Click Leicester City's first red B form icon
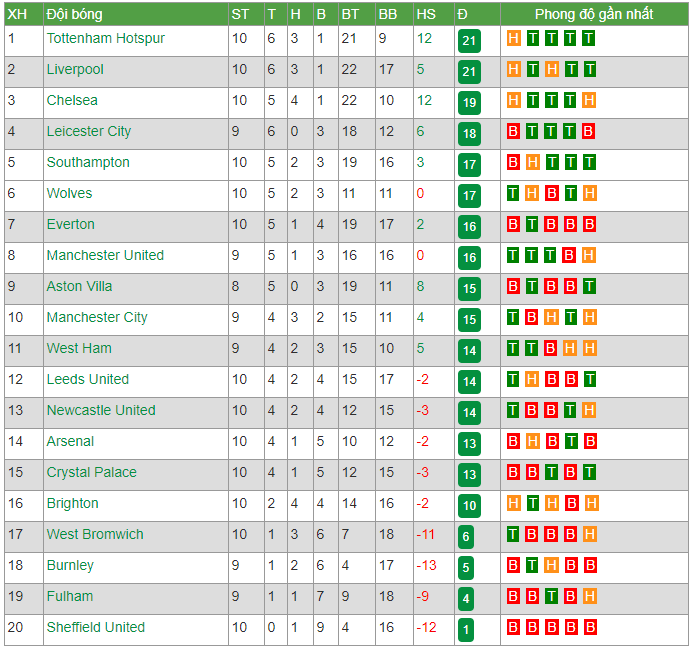 click(513, 131)
